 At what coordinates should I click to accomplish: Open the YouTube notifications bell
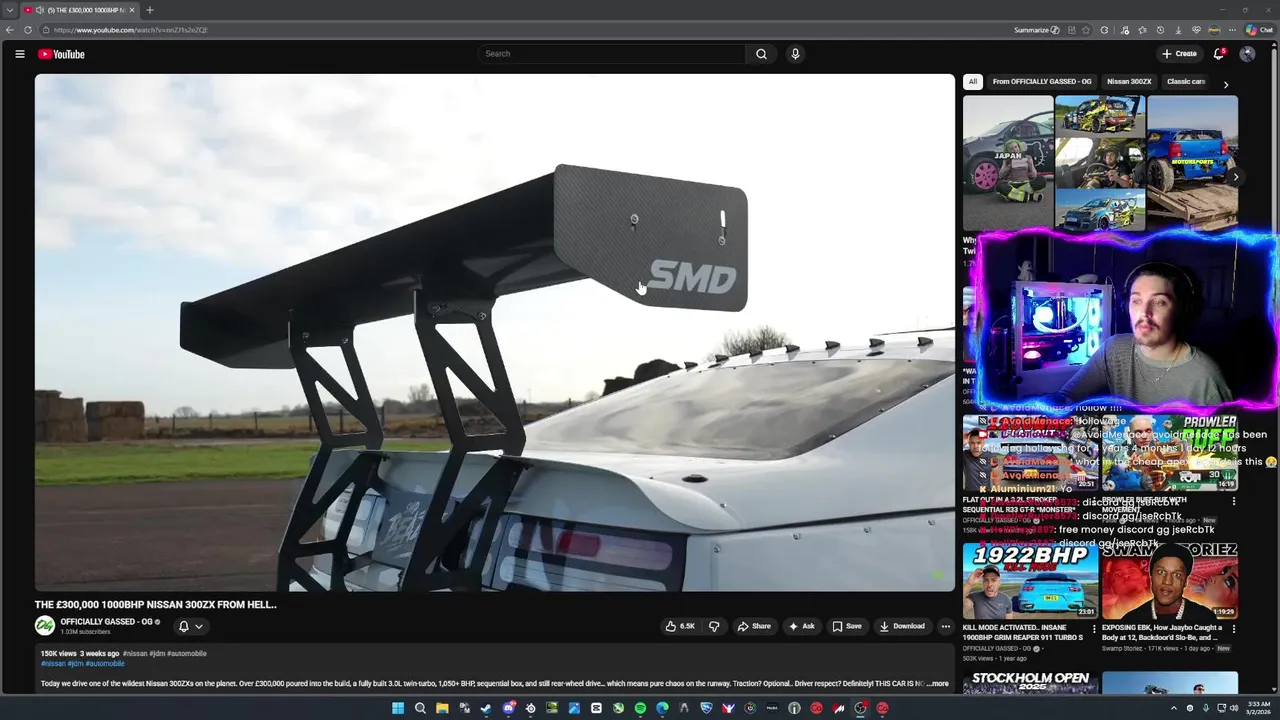click(1218, 54)
